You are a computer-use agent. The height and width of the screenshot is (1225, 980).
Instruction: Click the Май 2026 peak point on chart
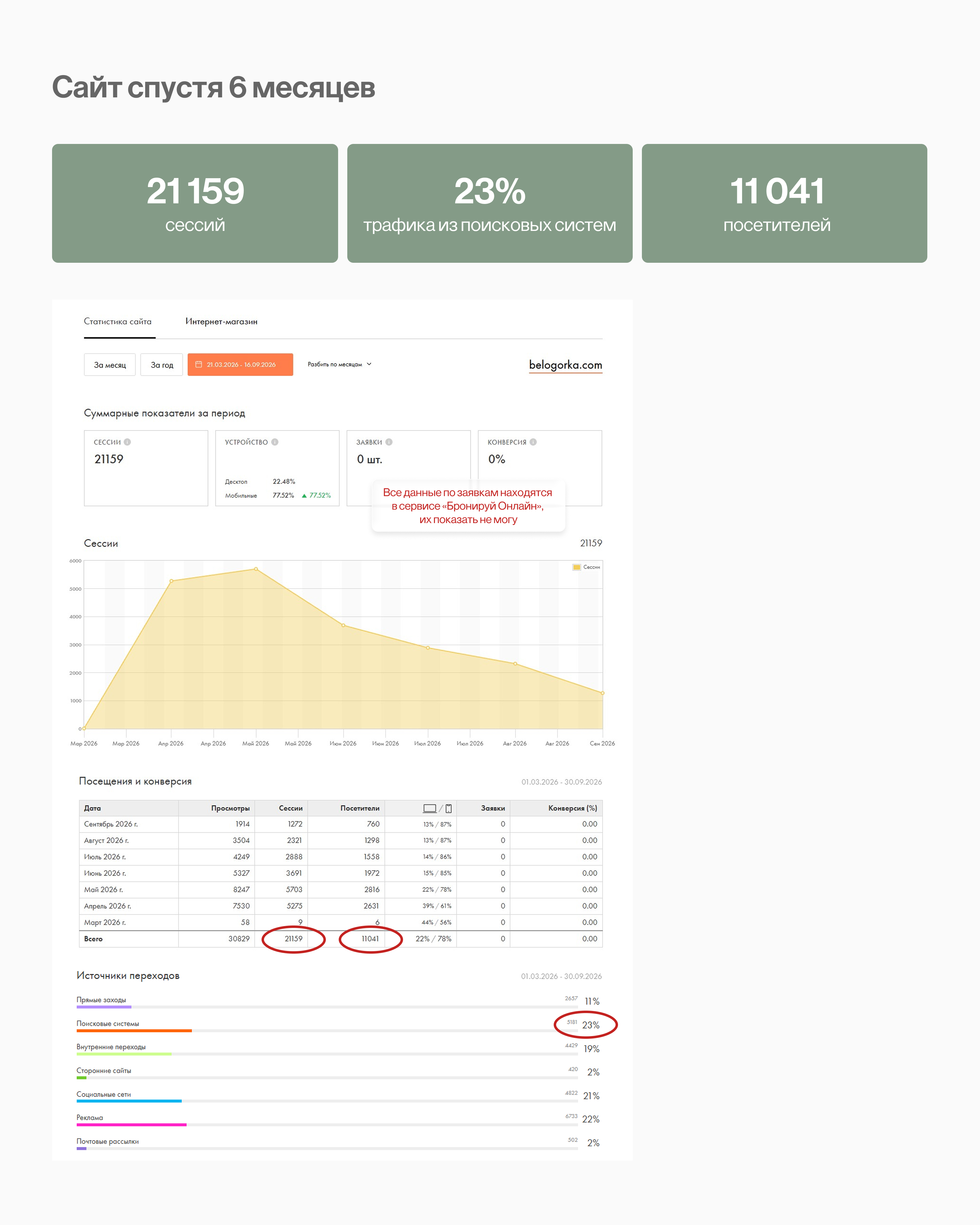coord(256,569)
